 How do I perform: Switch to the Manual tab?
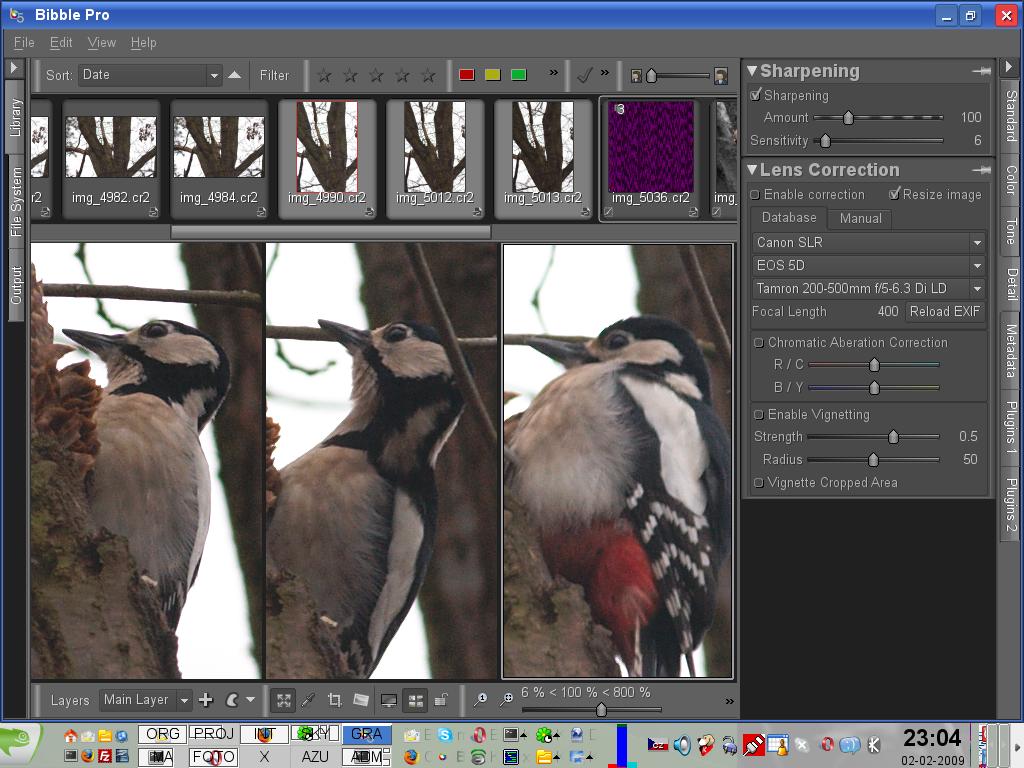pyautogui.click(x=860, y=219)
